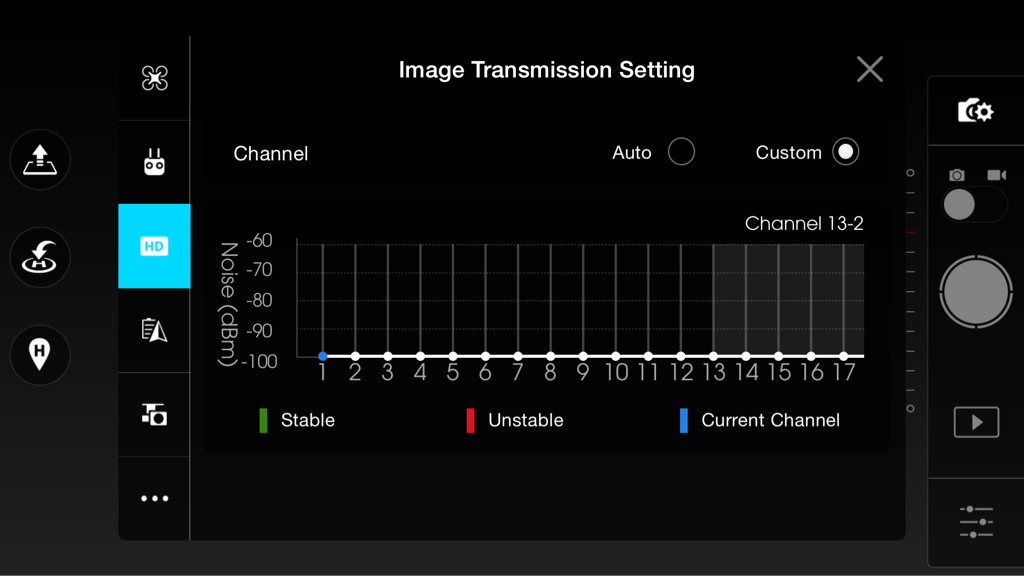
Task: Select channel 8 point on the graph
Action: (551, 356)
